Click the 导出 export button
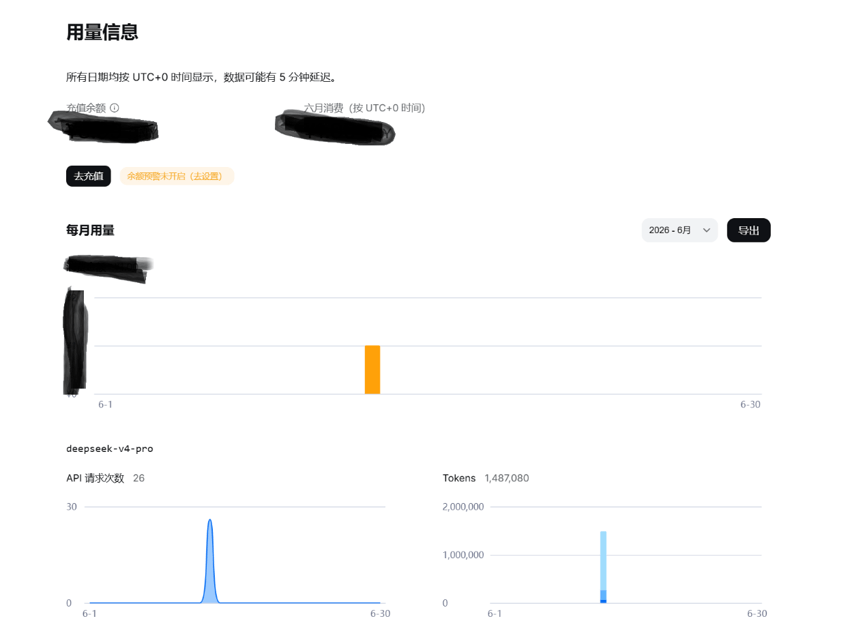Viewport: 865px width, 638px height. coord(749,230)
